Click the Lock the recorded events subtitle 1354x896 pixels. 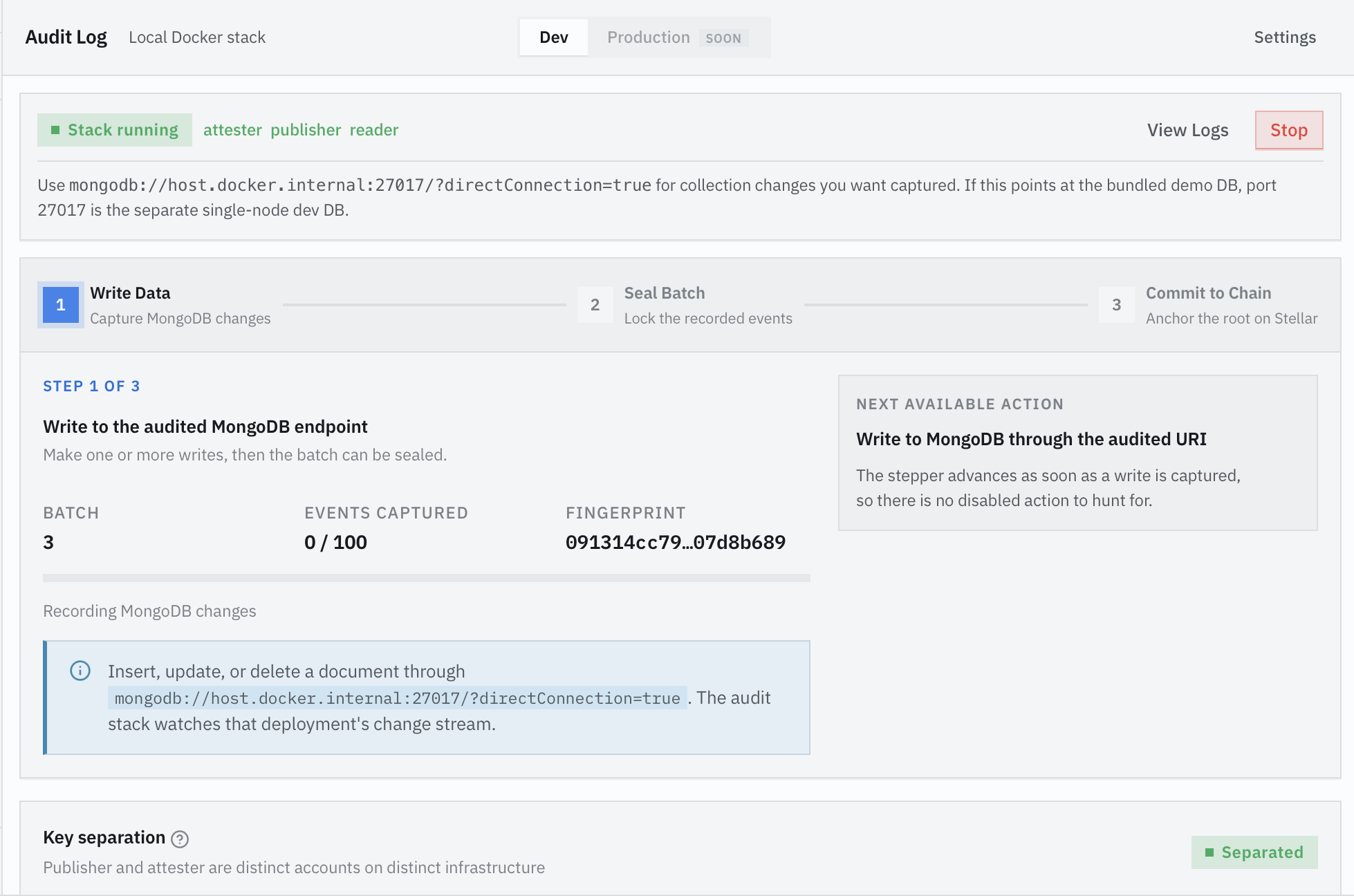708,319
